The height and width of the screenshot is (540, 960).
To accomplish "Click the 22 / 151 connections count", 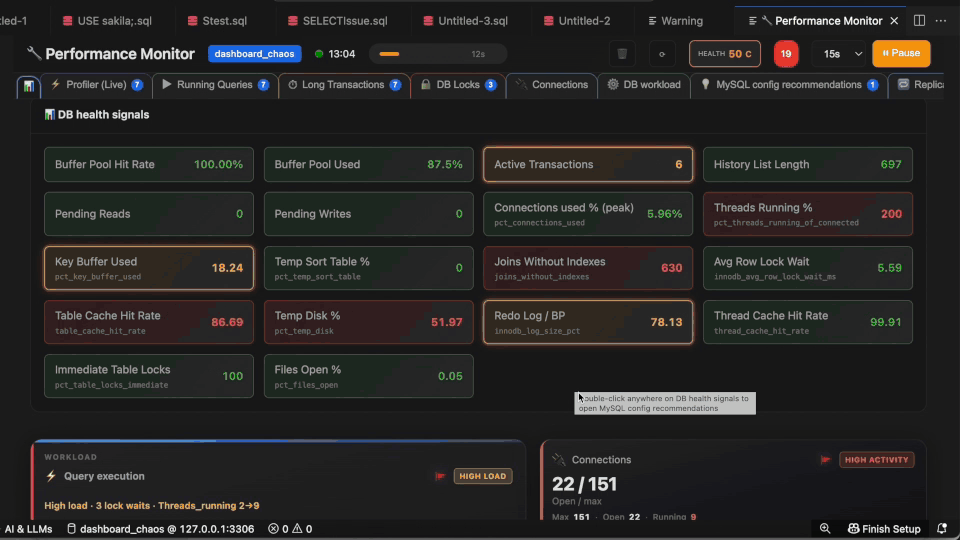I will 584,484.
